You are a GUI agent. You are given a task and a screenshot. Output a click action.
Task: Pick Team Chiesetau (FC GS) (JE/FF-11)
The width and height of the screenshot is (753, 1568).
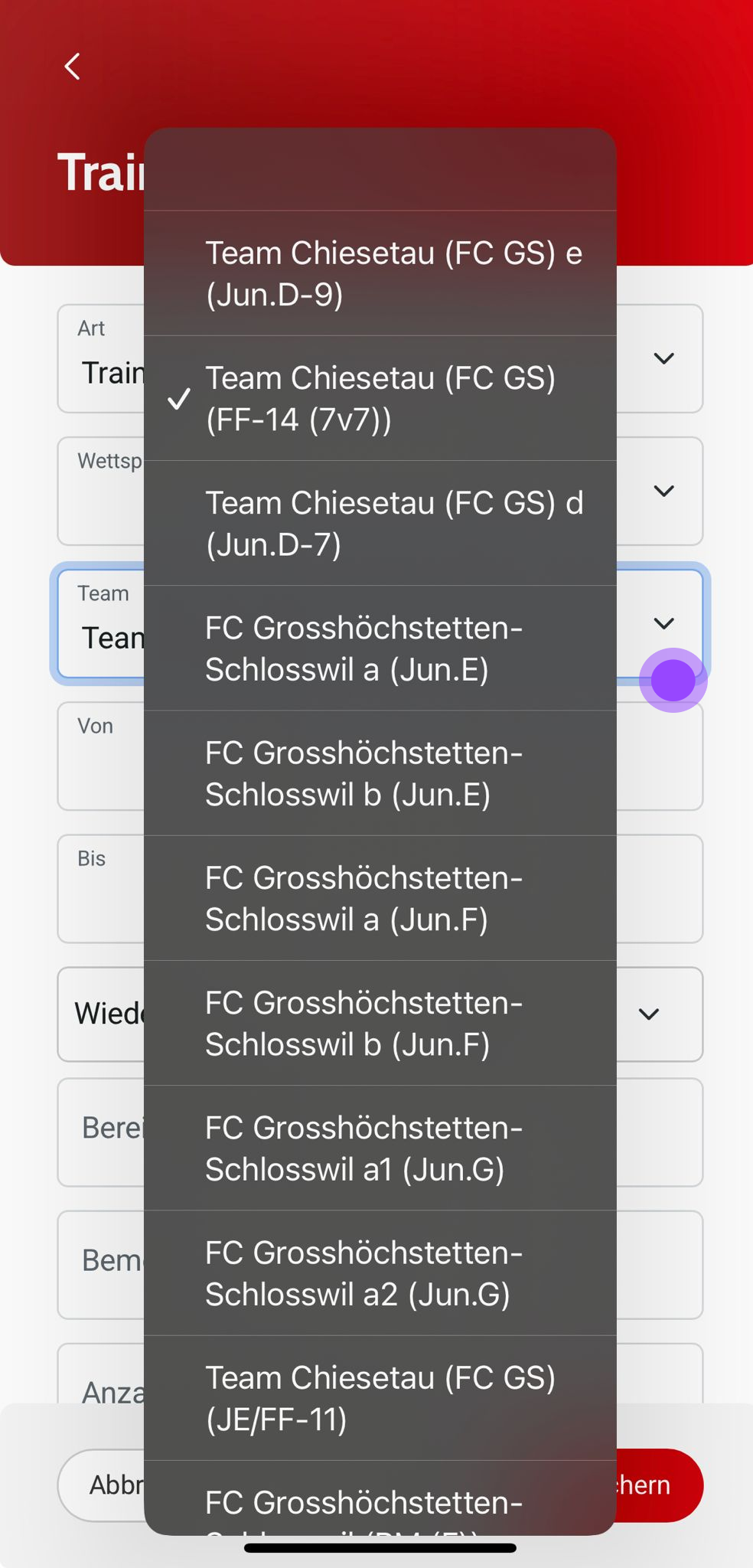click(x=380, y=1397)
